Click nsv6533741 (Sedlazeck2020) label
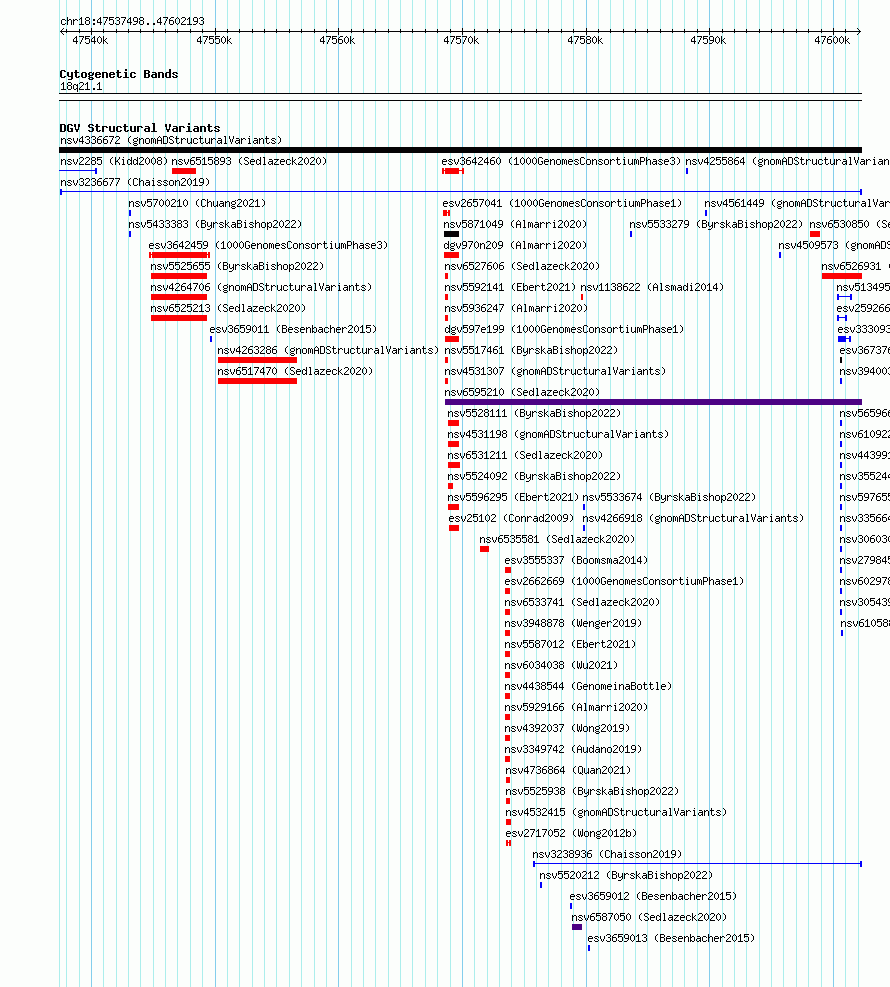Viewport: 890px width, 987px height. point(582,602)
